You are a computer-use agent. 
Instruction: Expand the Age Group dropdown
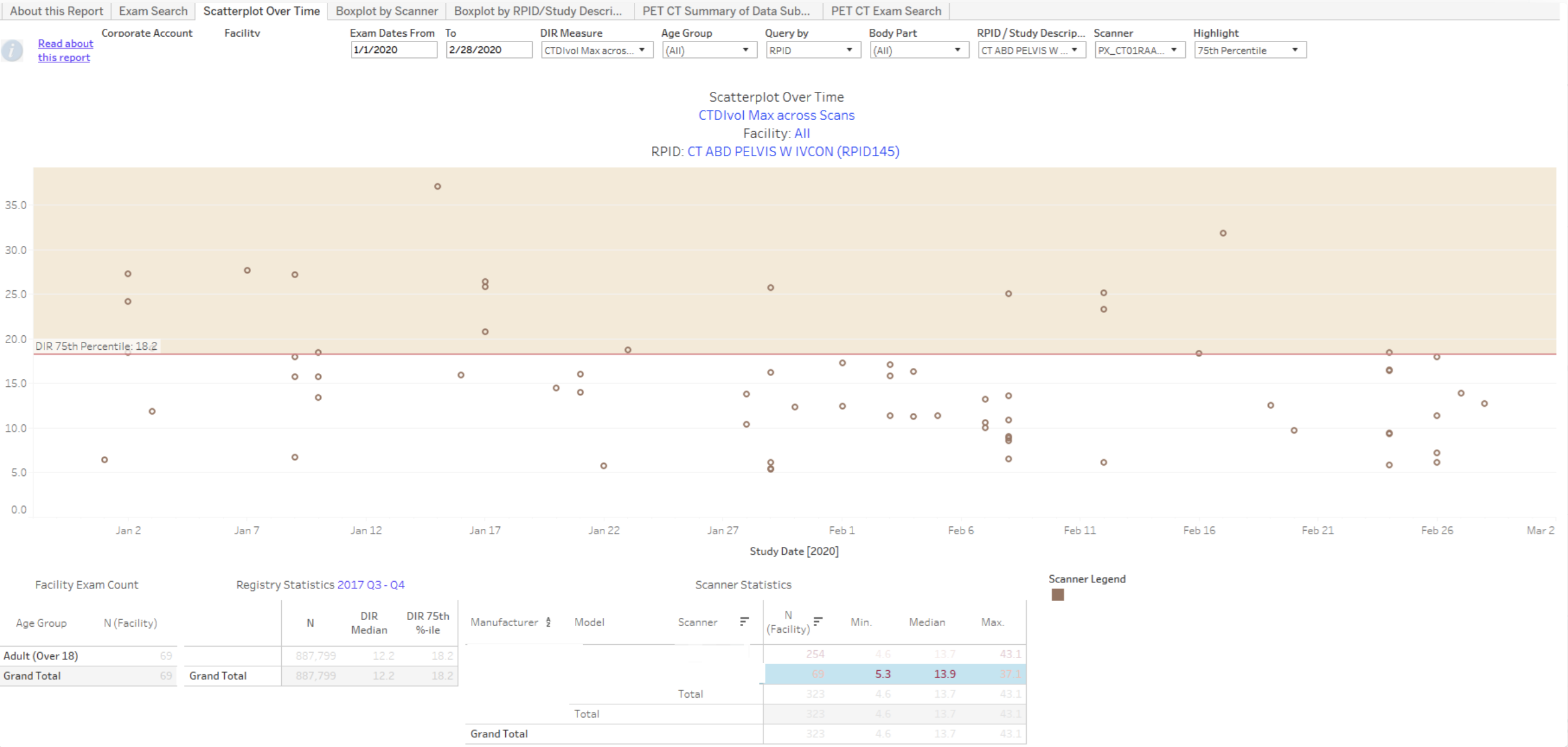(x=709, y=50)
